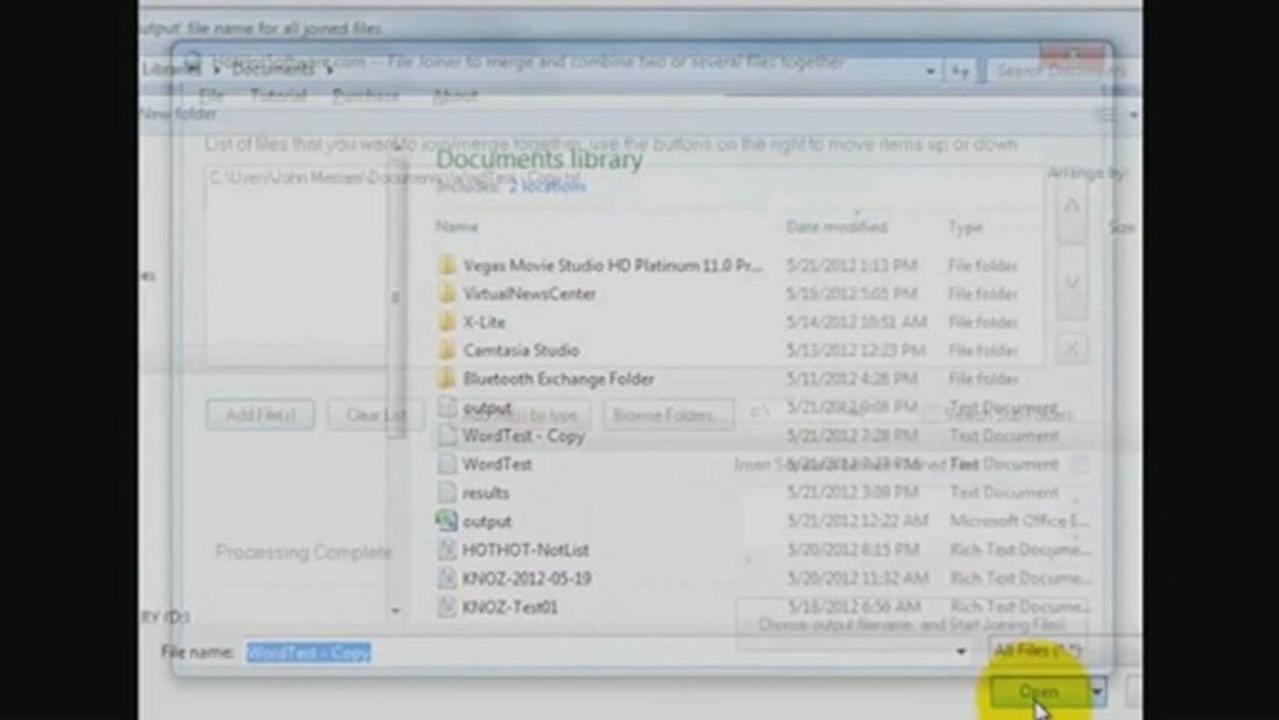This screenshot has width=1279, height=720.
Task: Open the About menu in File Joiner
Action: click(454, 96)
